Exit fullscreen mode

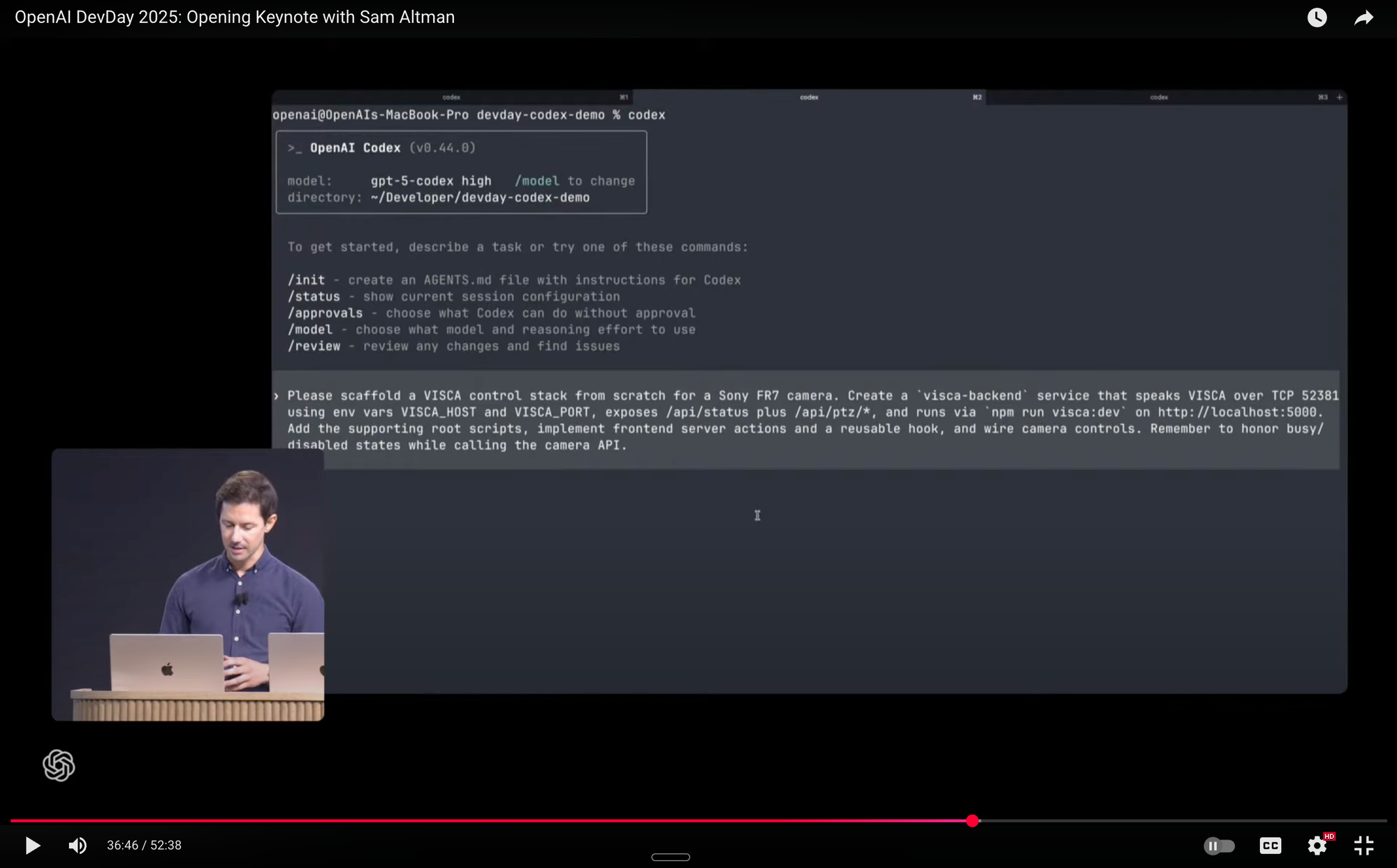[x=1363, y=846]
